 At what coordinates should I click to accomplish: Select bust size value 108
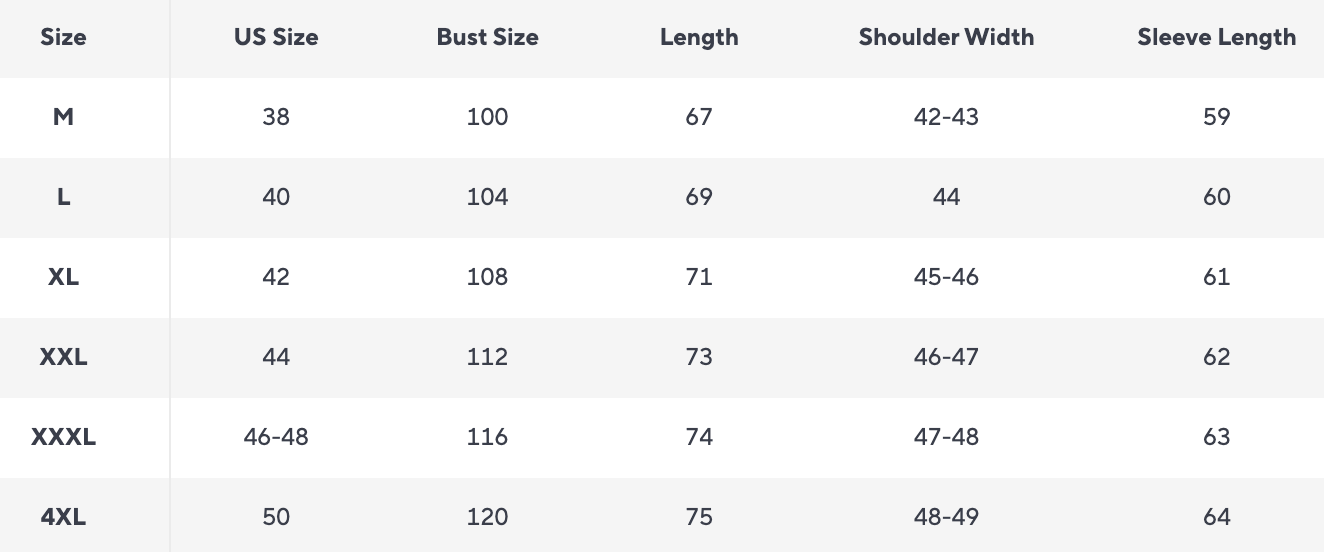coord(487,277)
